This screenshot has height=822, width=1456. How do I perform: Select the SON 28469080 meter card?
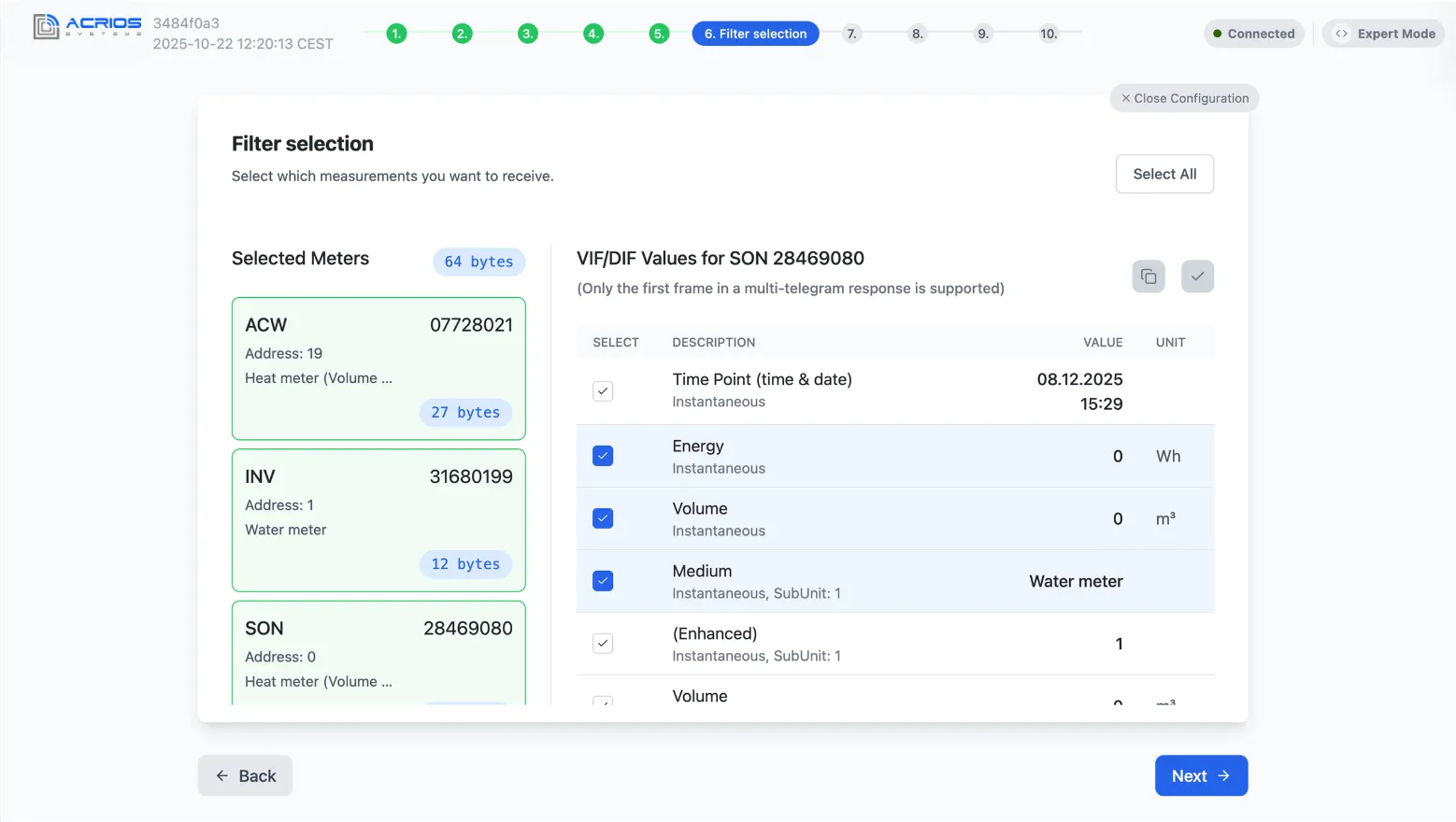(x=378, y=653)
